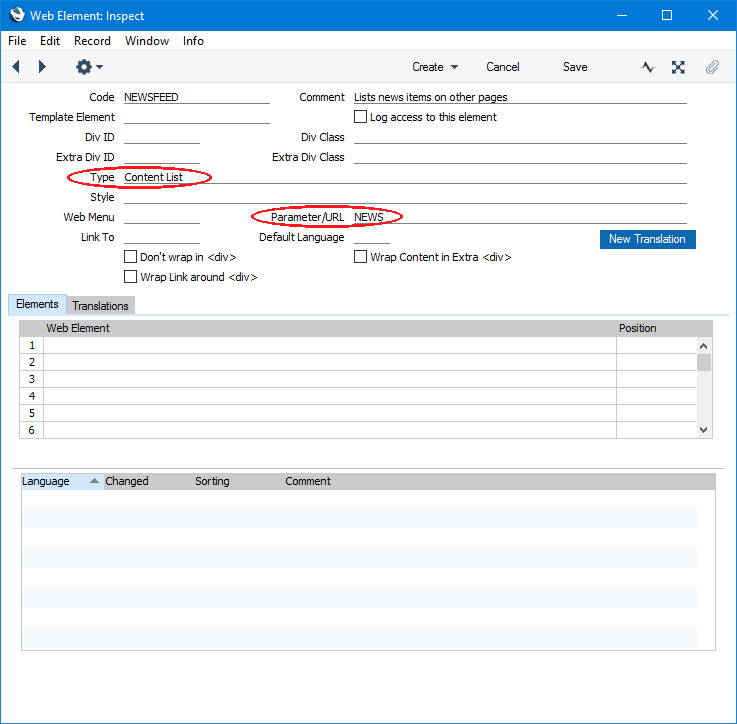
Task: Close the Web Element window
Action: 713,16
